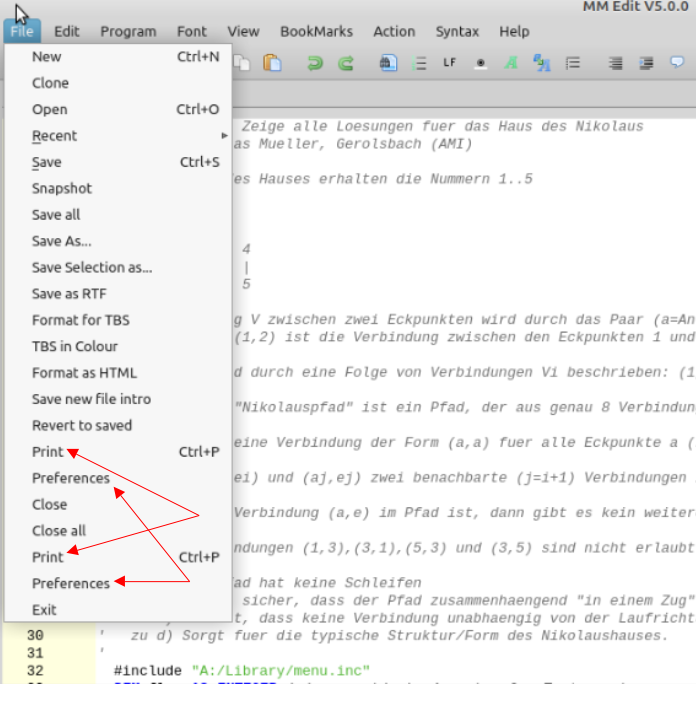Click the Paste clipboard icon in toolbar

point(272,62)
